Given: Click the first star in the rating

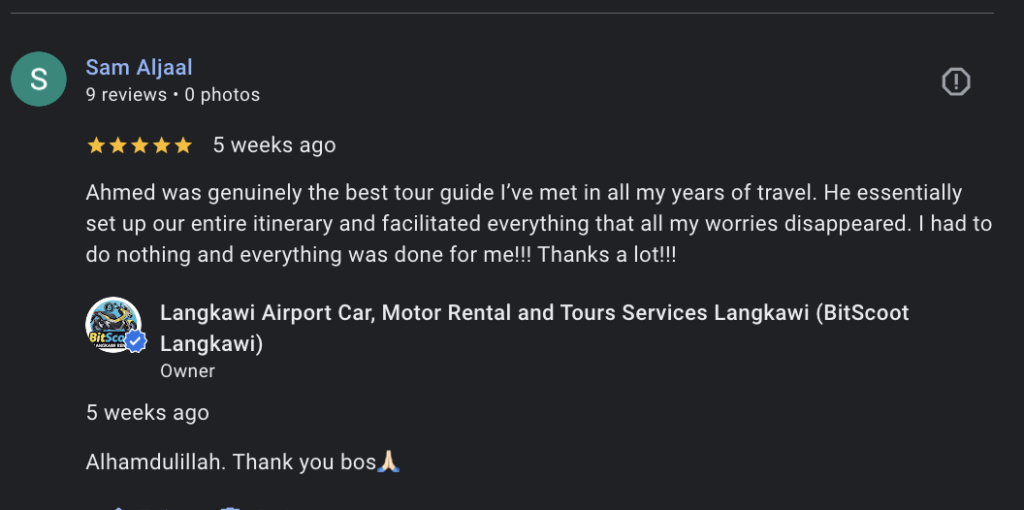Looking at the screenshot, I should click(x=96, y=146).
